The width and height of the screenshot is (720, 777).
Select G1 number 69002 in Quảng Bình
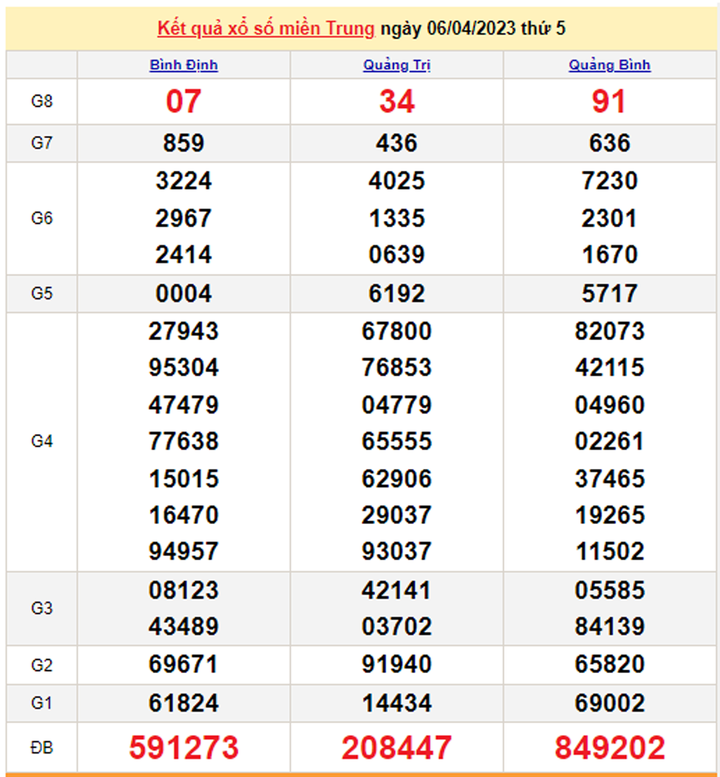pos(609,702)
